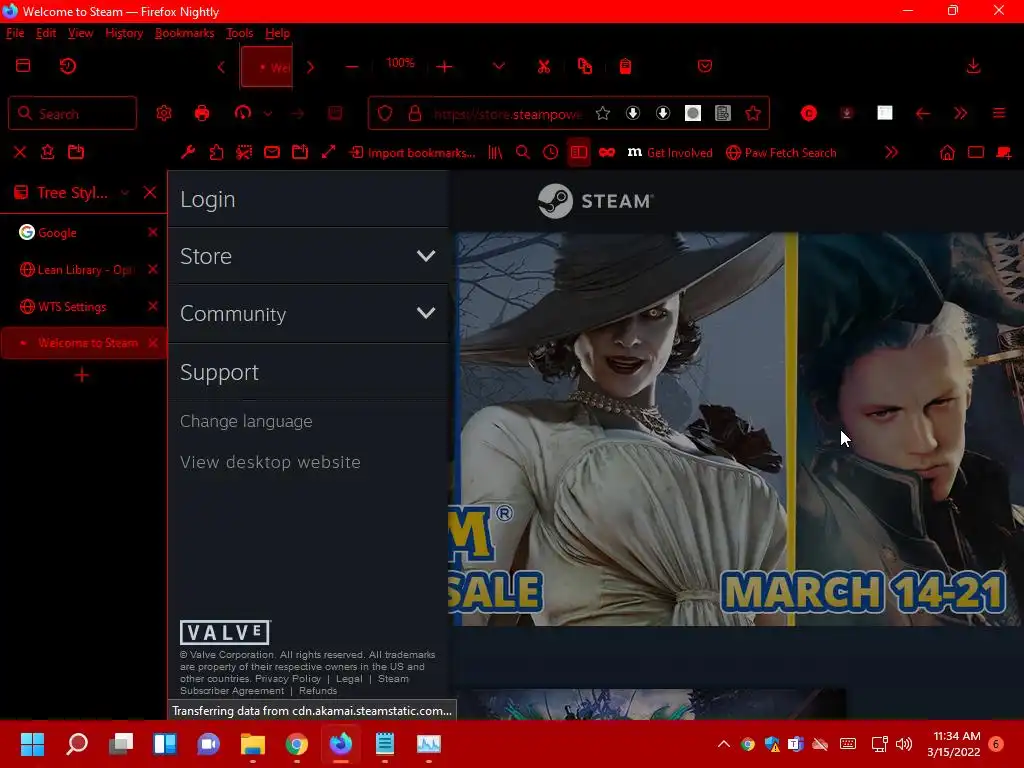Click the bookmarks toolbar magnifier icon
The height and width of the screenshot is (768, 1024).
(x=522, y=152)
